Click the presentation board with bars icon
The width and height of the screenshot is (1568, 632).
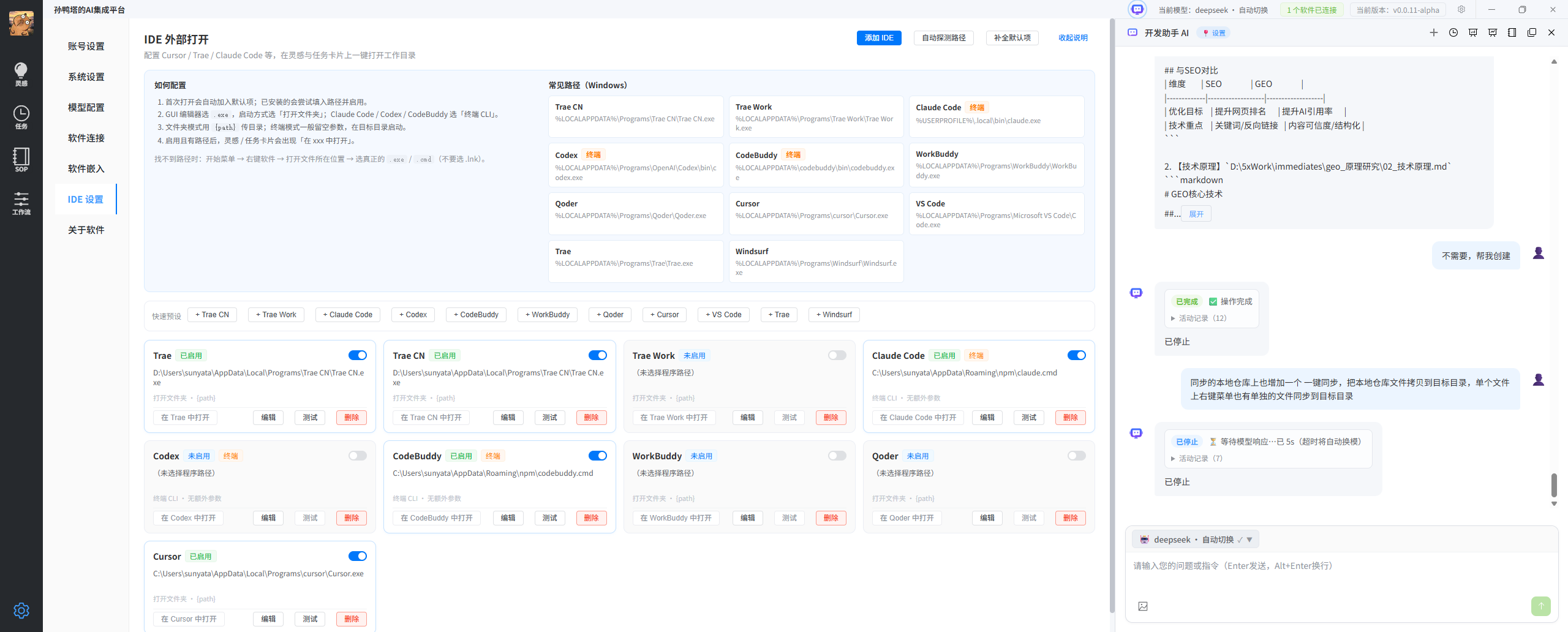pos(1473,32)
